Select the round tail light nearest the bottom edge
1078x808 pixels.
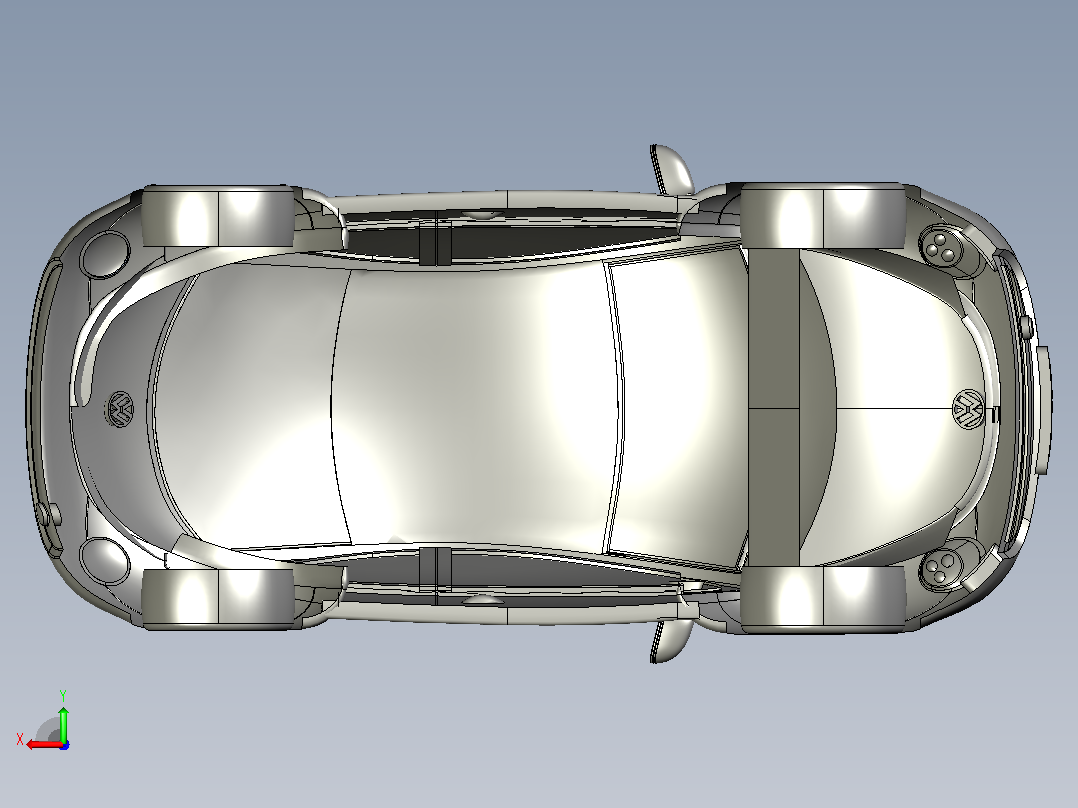[x=104, y=561]
